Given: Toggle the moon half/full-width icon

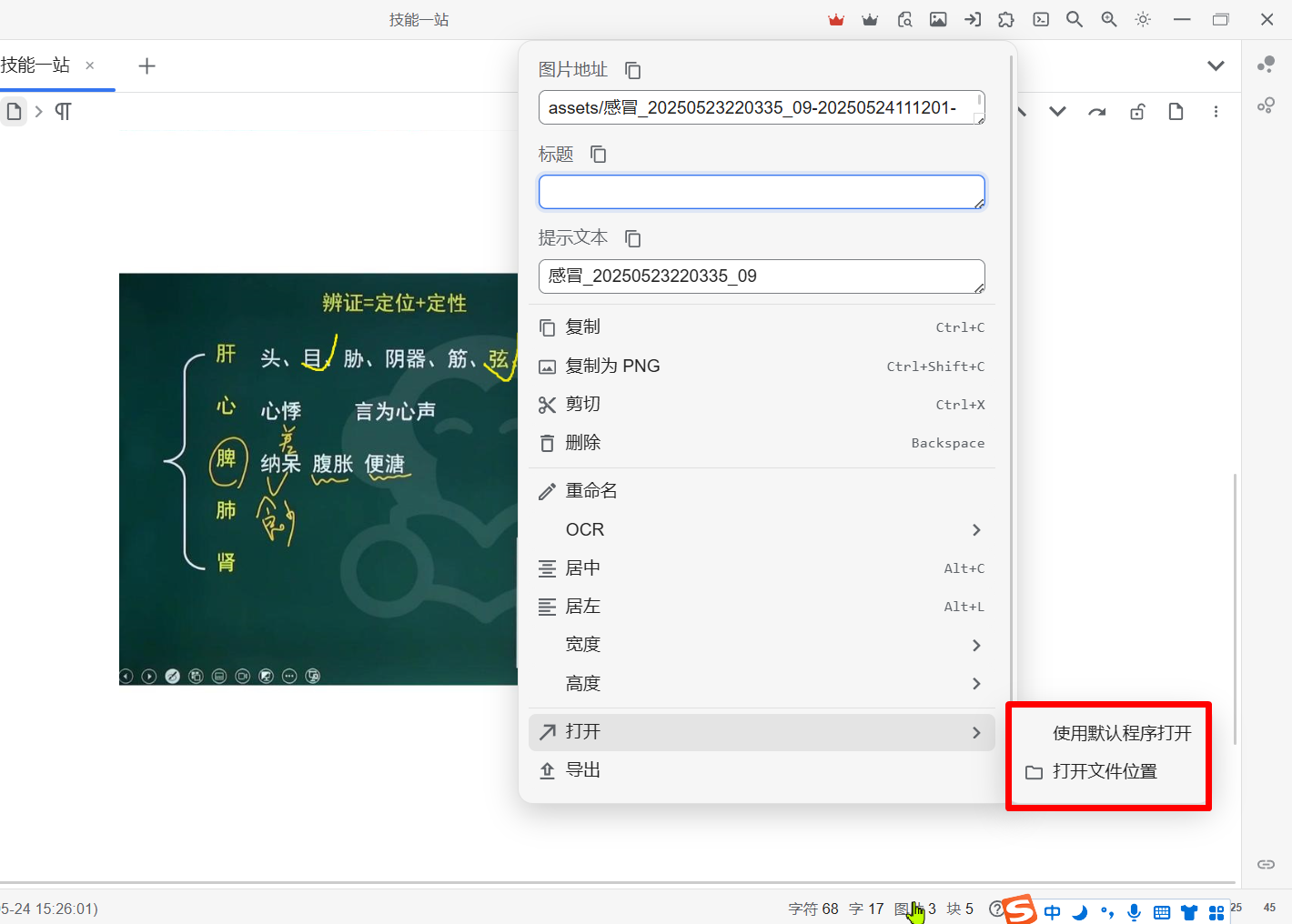Looking at the screenshot, I should [1080, 912].
